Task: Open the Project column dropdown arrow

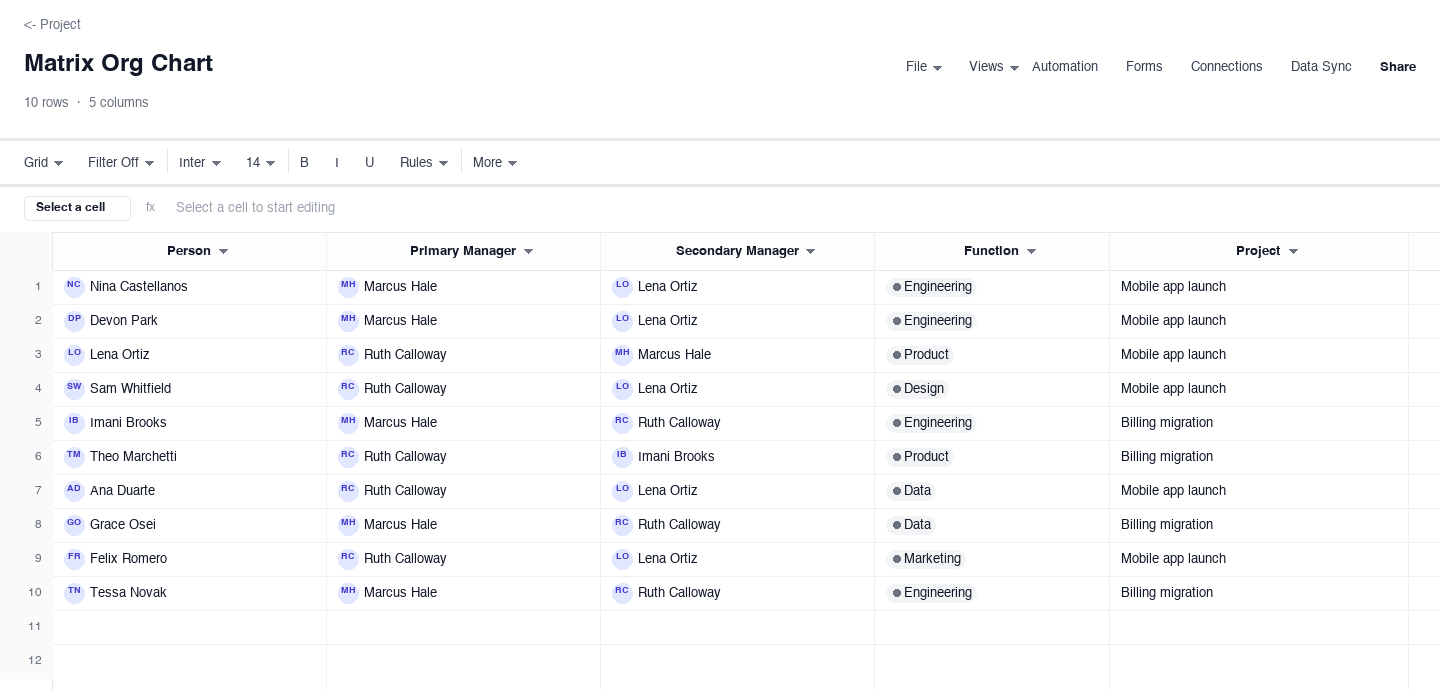Action: tap(1293, 252)
